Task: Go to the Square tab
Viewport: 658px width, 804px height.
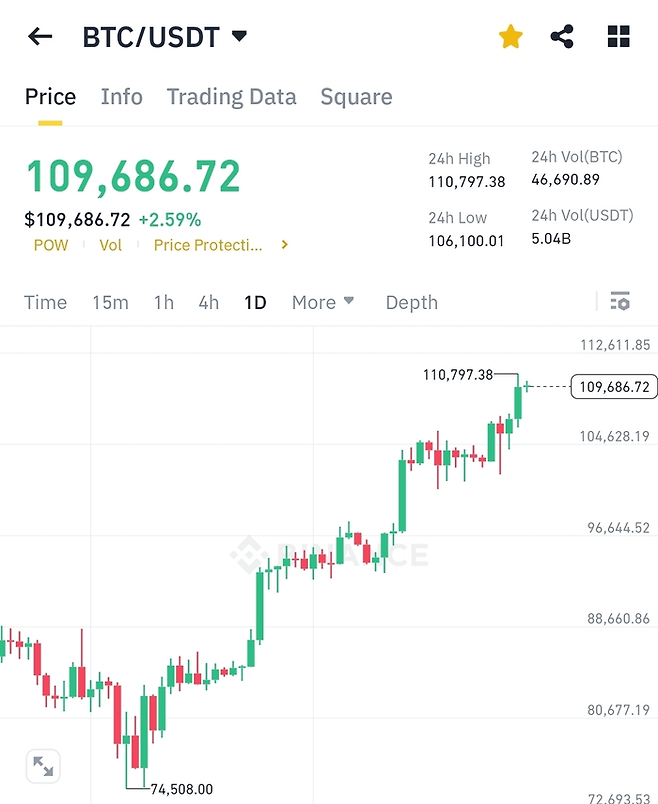Action: pos(356,97)
